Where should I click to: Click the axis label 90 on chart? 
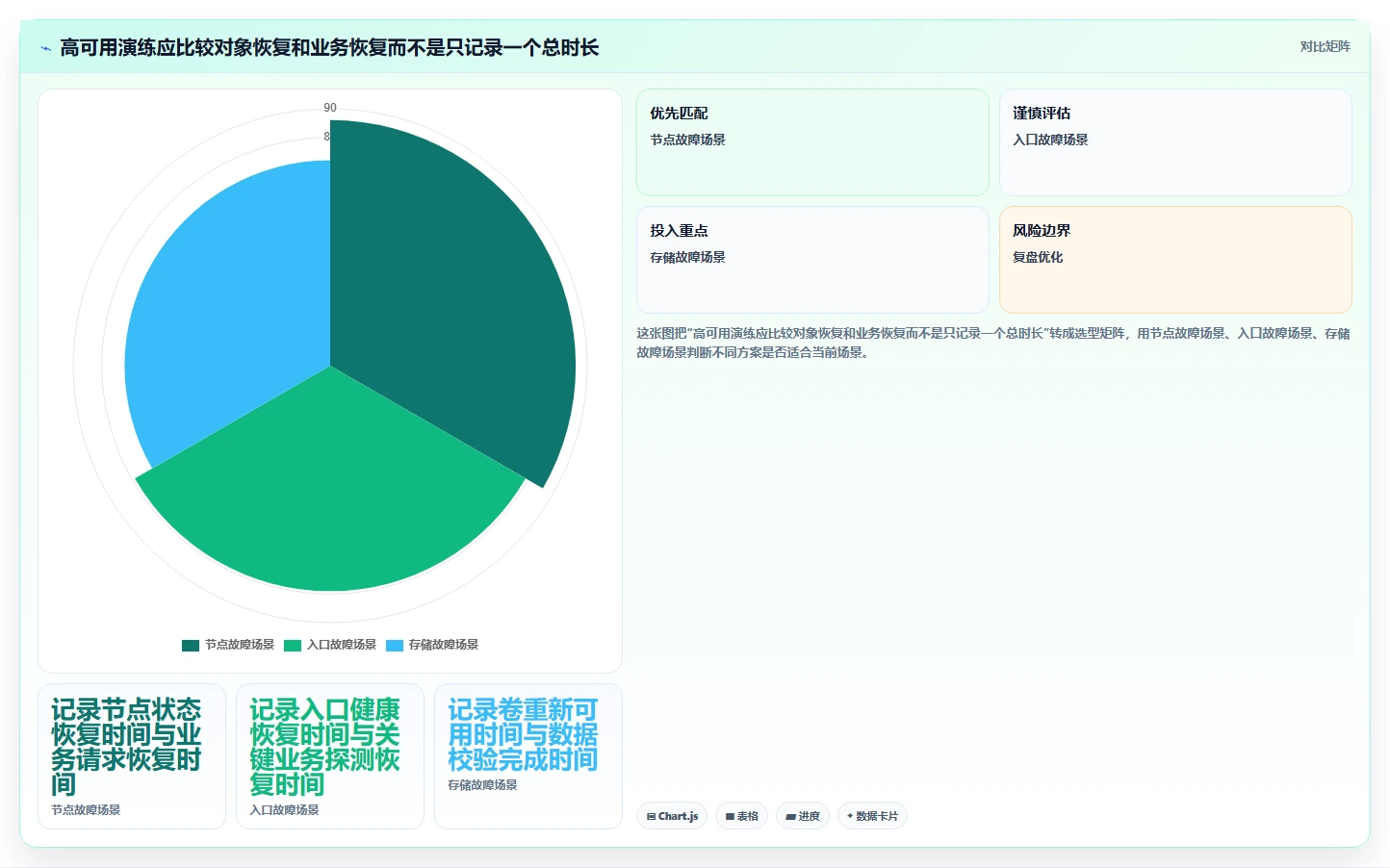tap(330, 108)
